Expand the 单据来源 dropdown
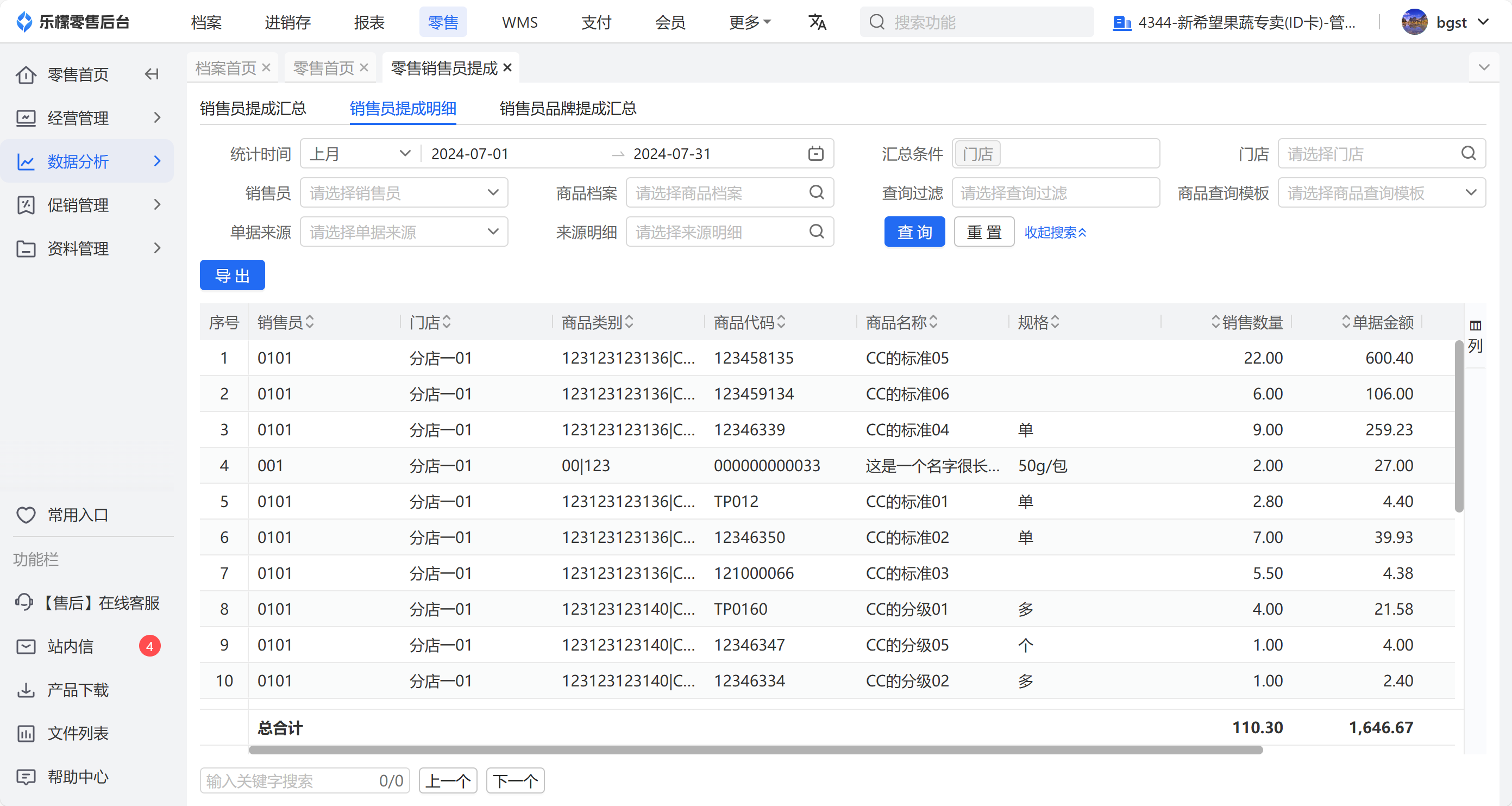Viewport: 1512px width, 806px height. 404,232
